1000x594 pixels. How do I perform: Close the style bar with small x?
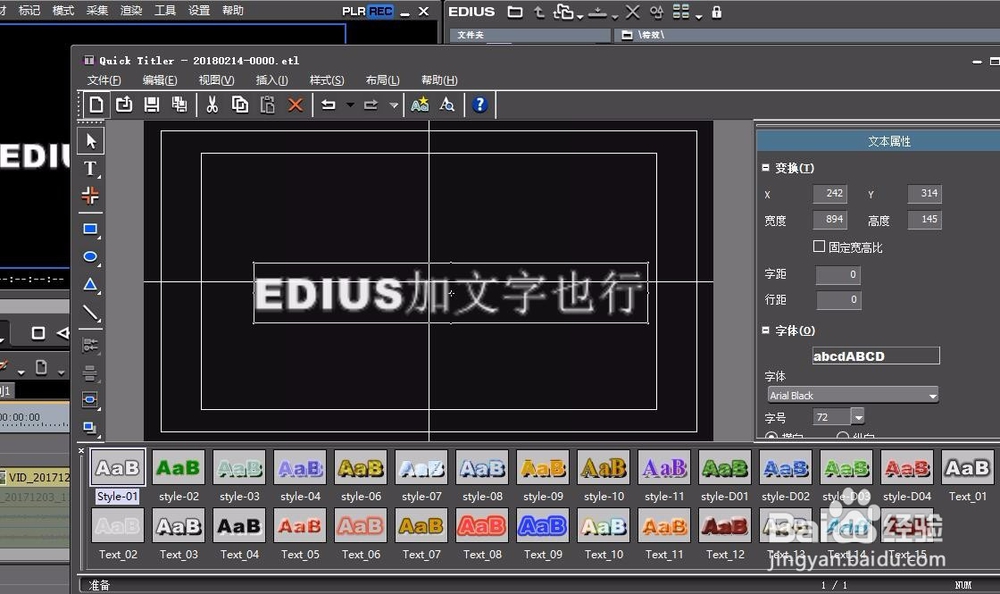[x=82, y=451]
